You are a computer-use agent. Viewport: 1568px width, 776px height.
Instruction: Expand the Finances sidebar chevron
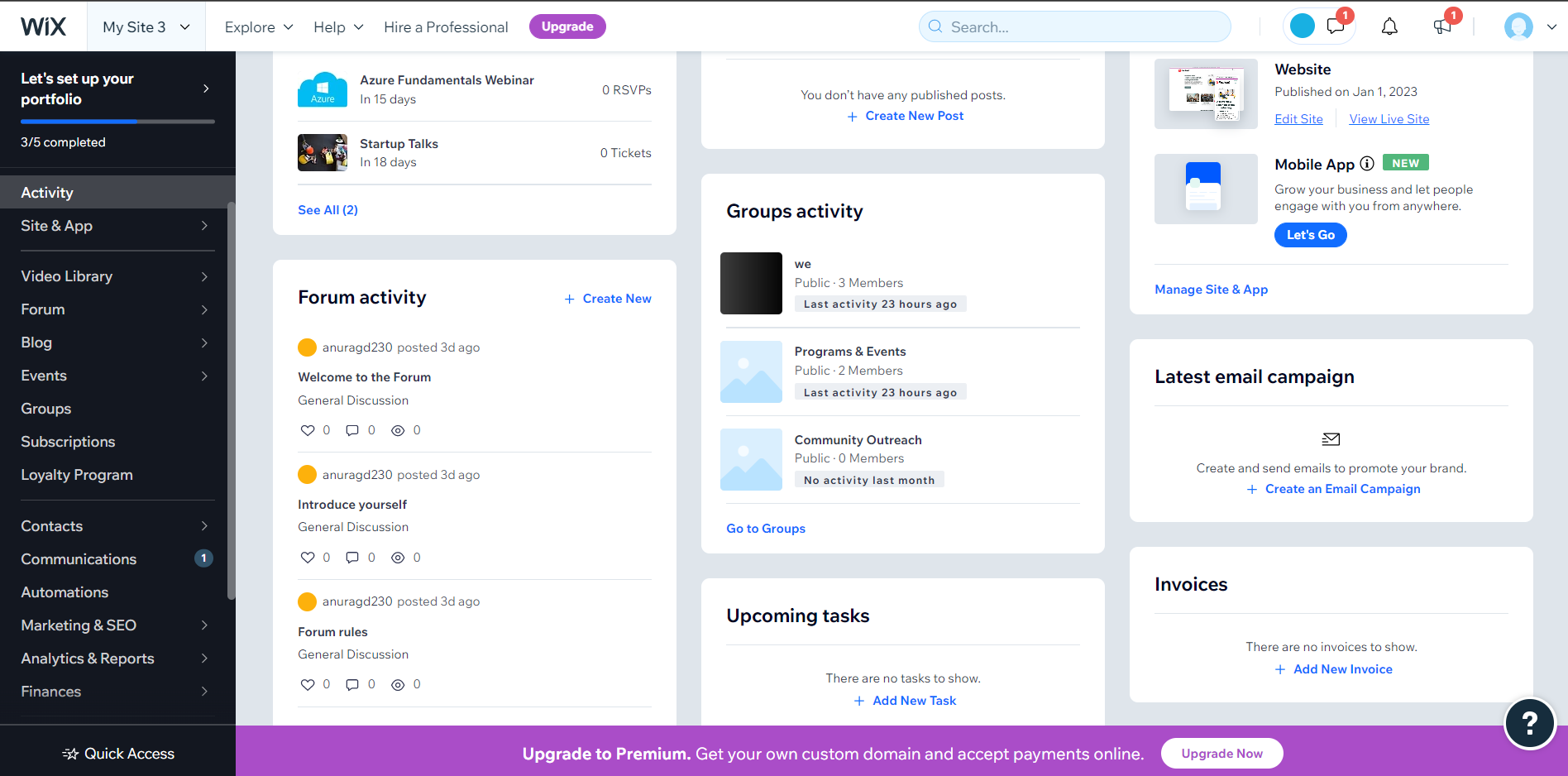[204, 692]
